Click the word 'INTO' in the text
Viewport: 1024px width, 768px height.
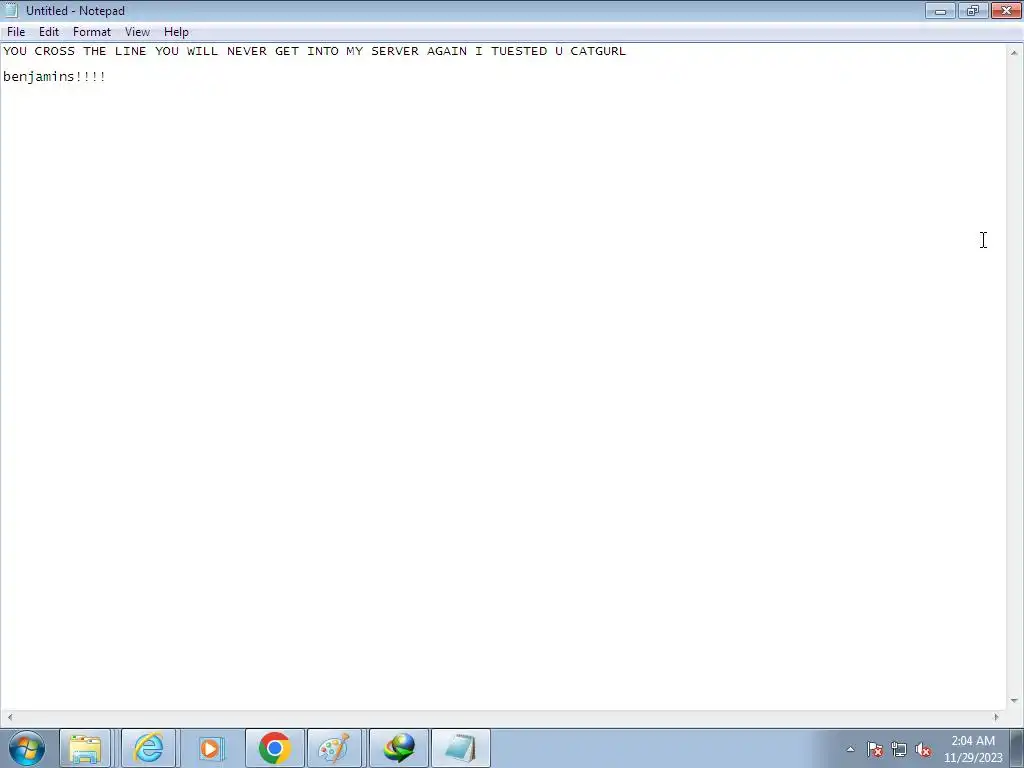[x=323, y=51]
